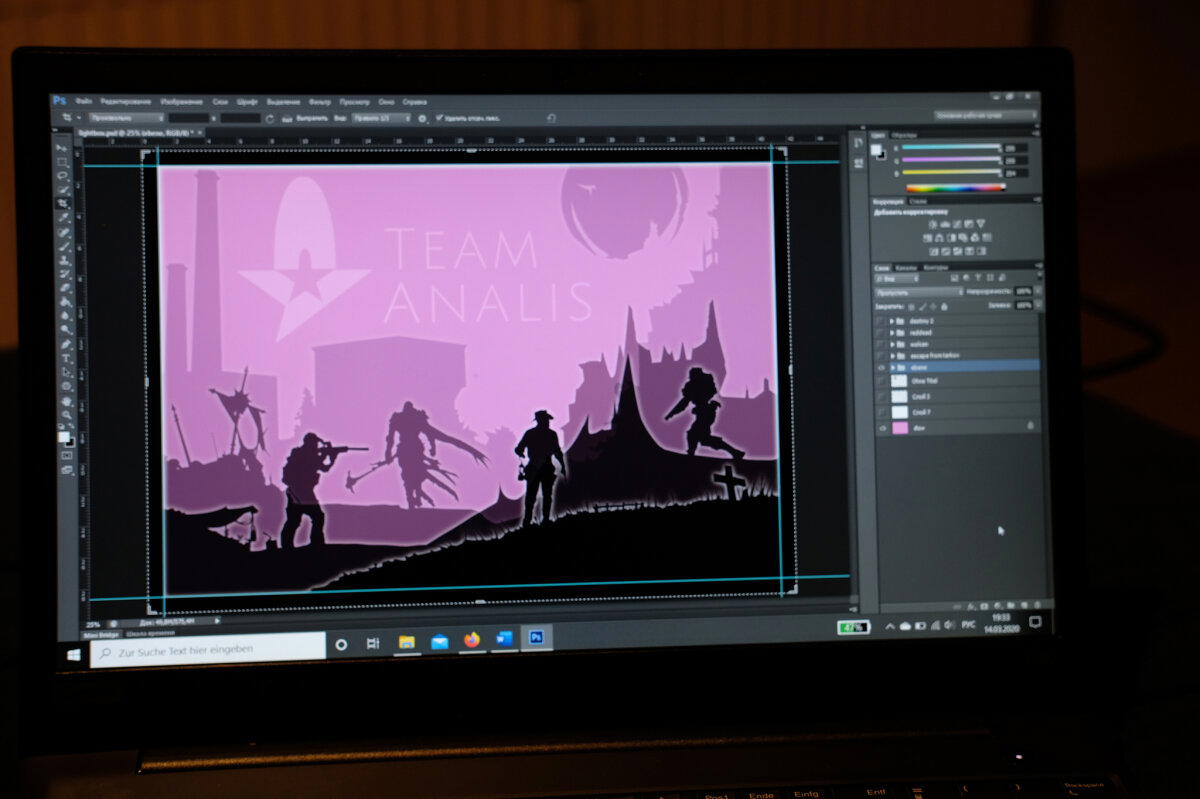
Task: Pick a color from the spectrum ramp
Action: tap(956, 187)
